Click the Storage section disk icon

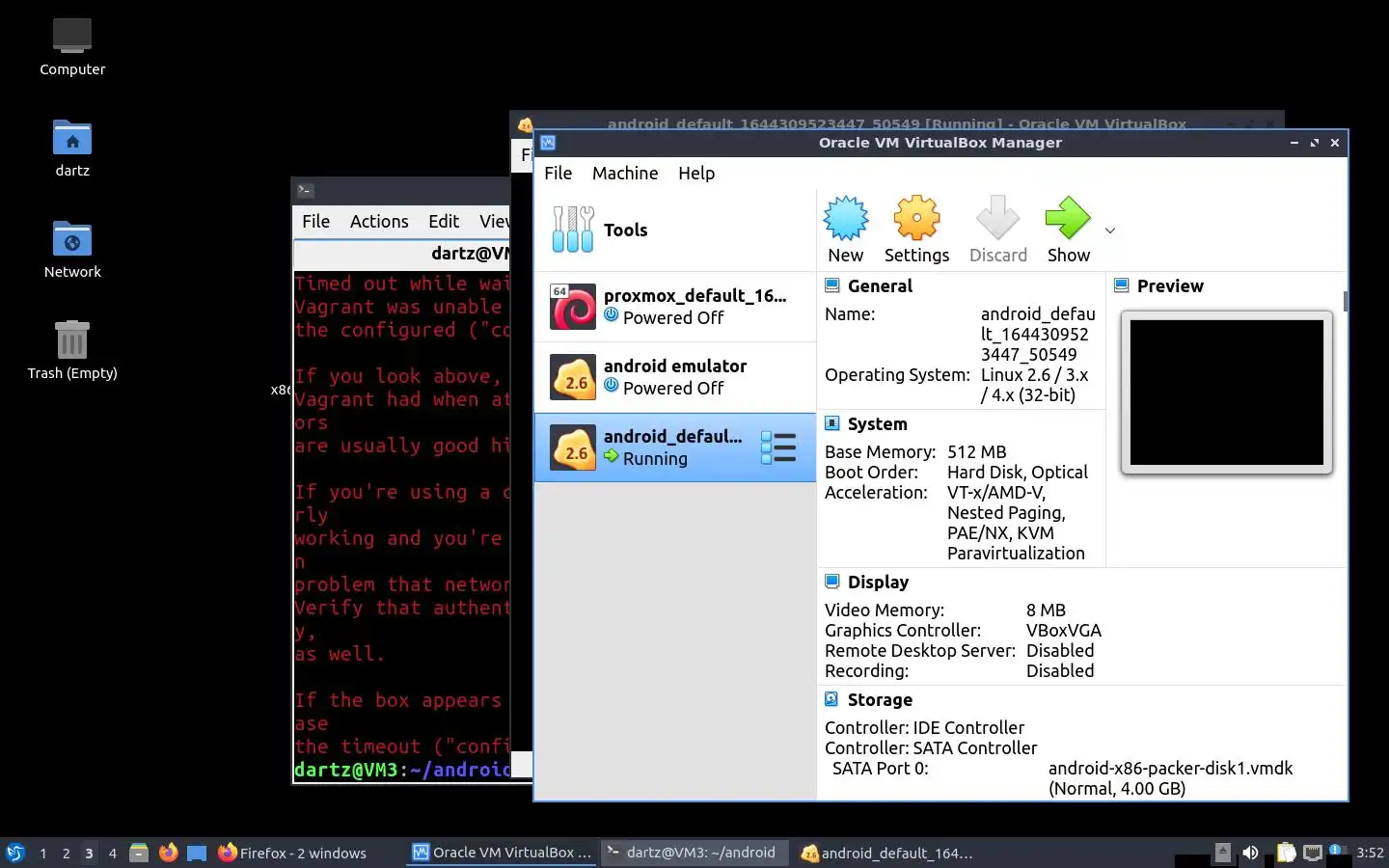(831, 698)
